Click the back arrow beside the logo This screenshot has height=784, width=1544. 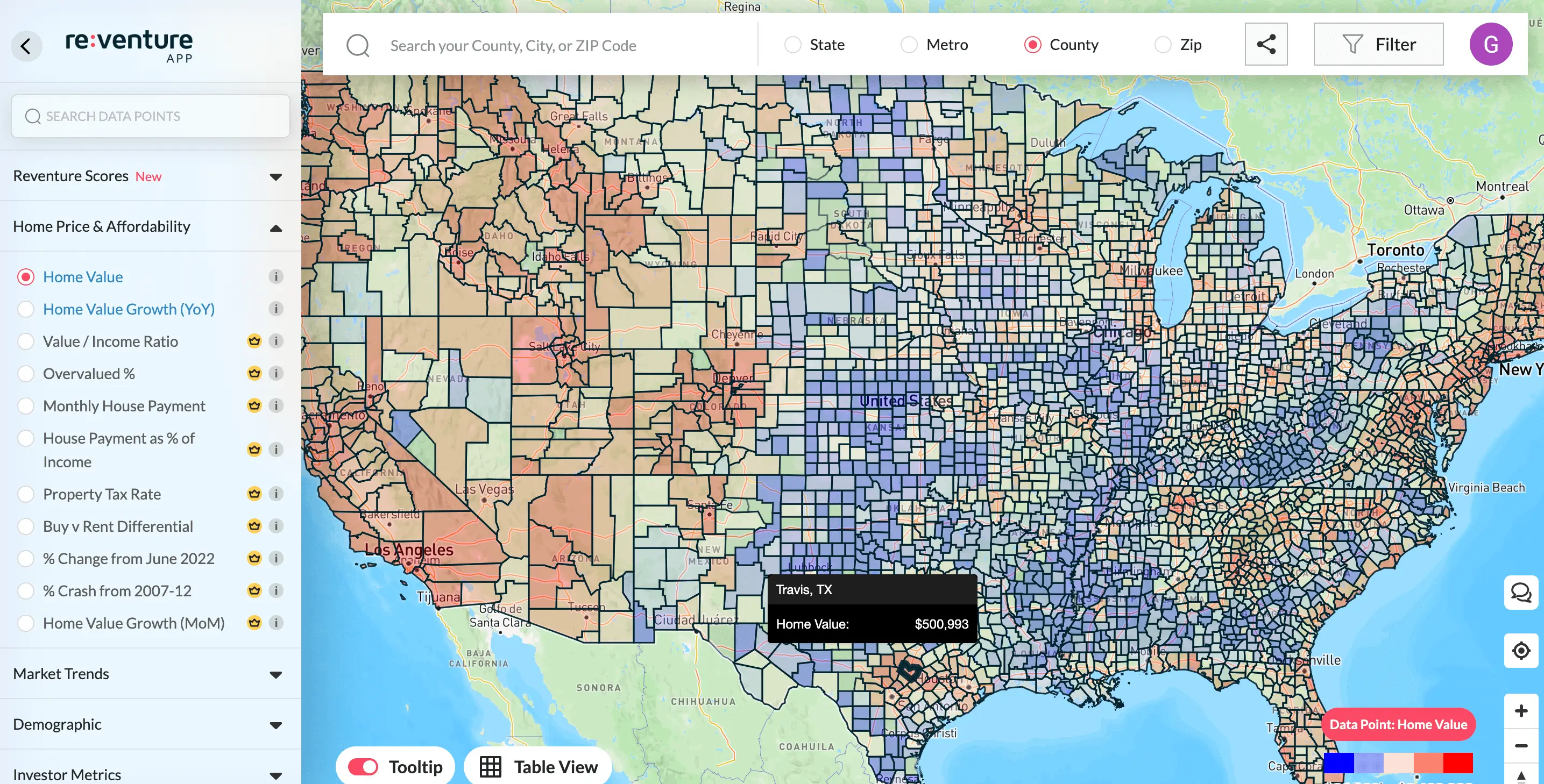[26, 46]
